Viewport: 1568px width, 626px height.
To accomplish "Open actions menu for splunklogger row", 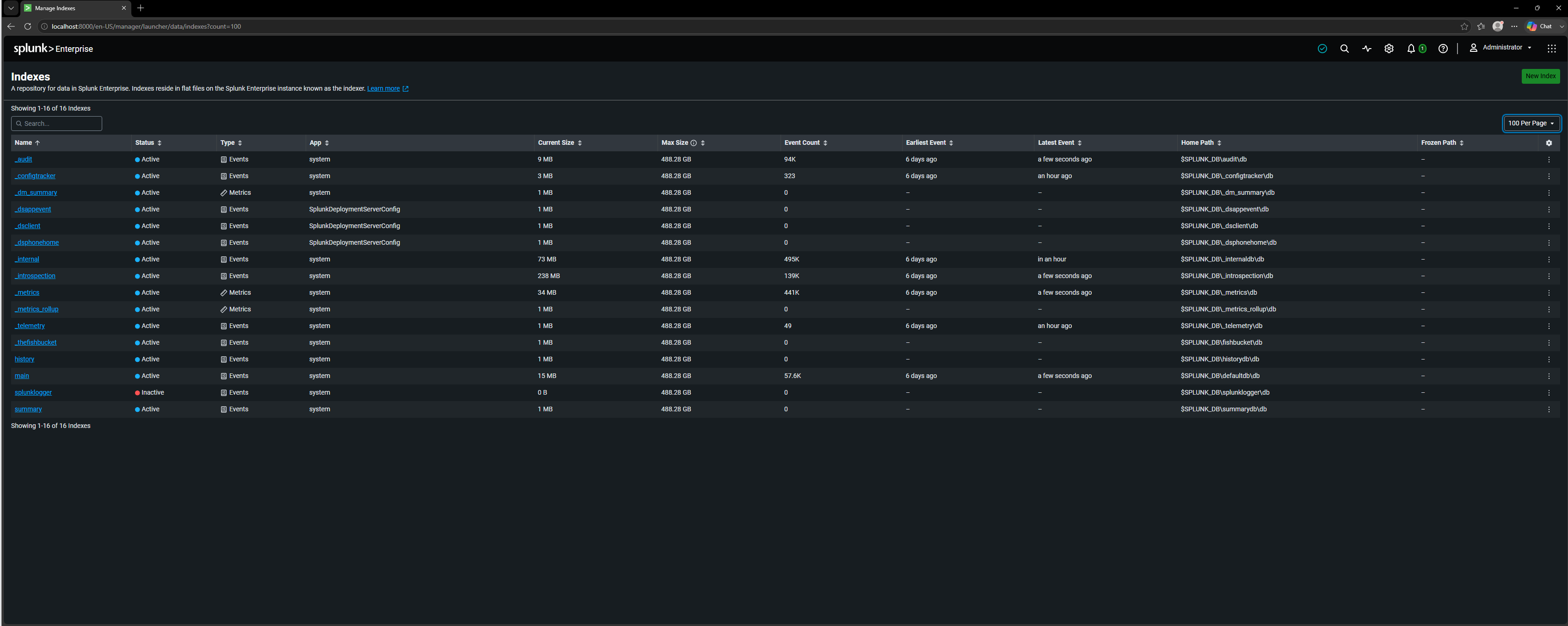I will point(1549,393).
